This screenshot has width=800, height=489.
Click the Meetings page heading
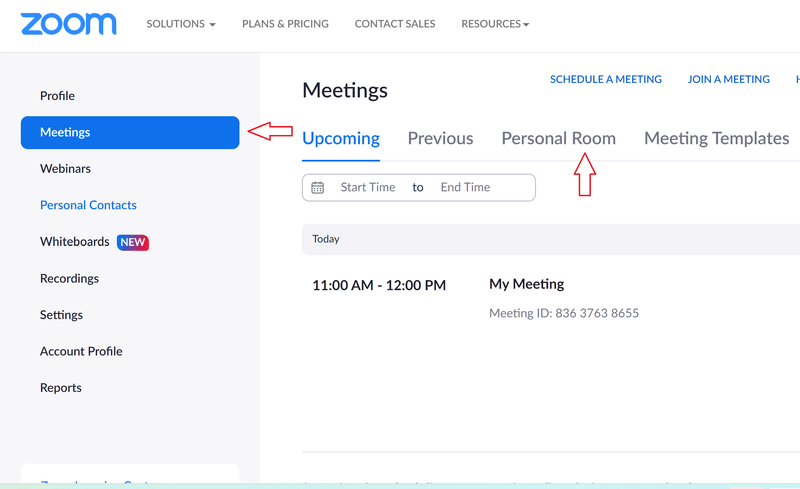coord(345,90)
